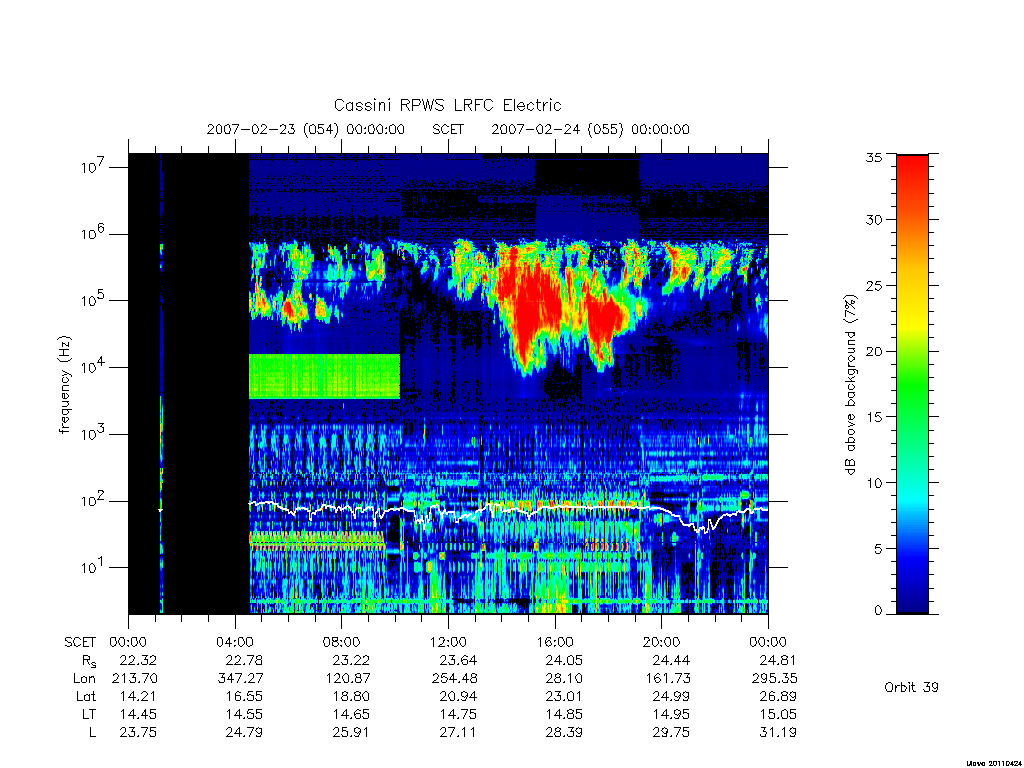Click the 10^1 frequency axis label
The image size is (1024, 768).
(93, 567)
